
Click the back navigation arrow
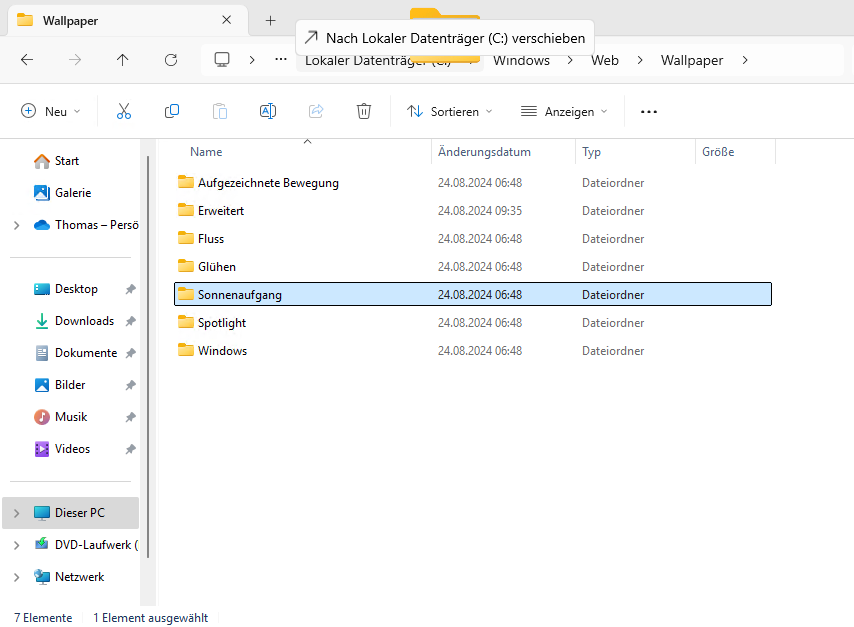pyautogui.click(x=26, y=60)
